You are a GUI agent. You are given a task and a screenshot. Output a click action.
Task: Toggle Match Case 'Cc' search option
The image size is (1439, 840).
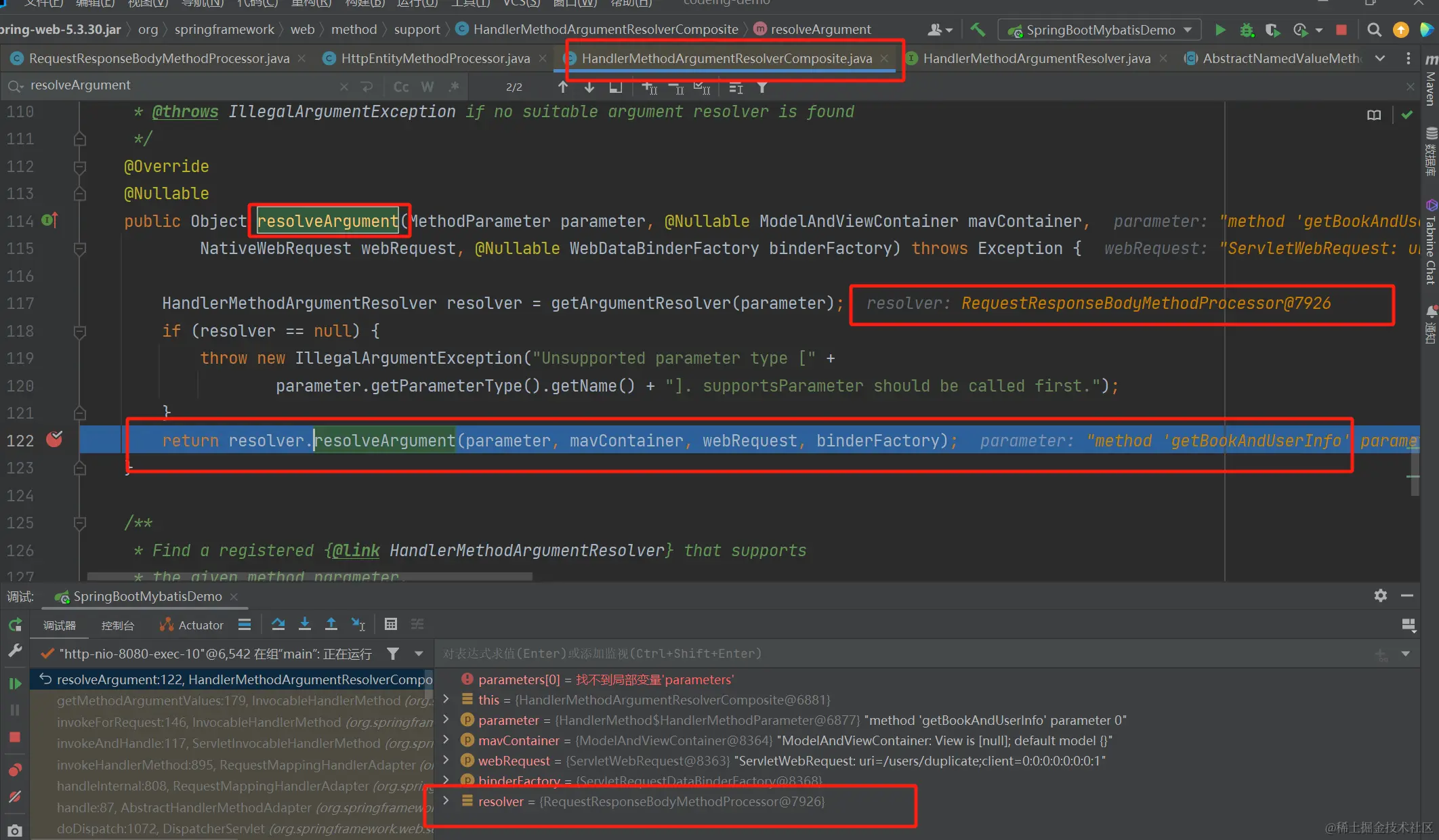pyautogui.click(x=401, y=87)
